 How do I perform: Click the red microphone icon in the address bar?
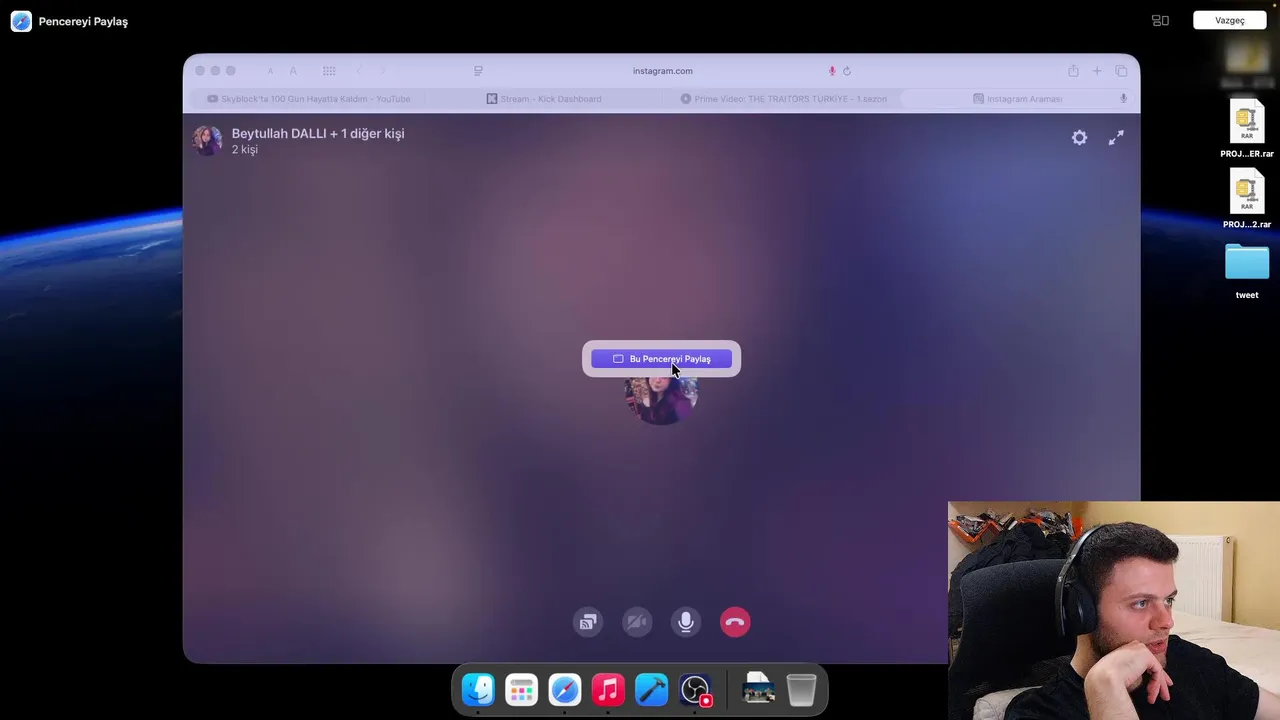(831, 71)
